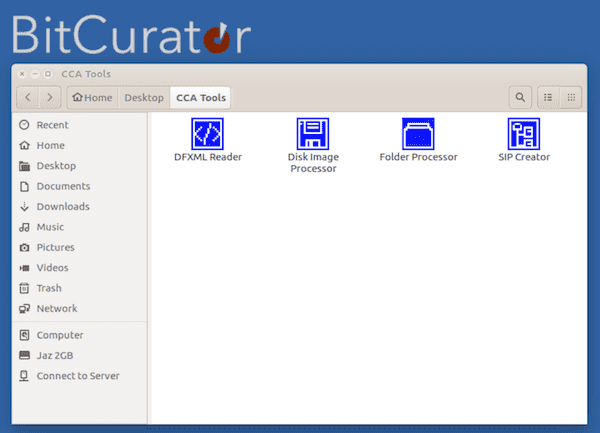Launch the SIP Creator icon
This screenshot has width=600, height=433.
click(x=524, y=134)
